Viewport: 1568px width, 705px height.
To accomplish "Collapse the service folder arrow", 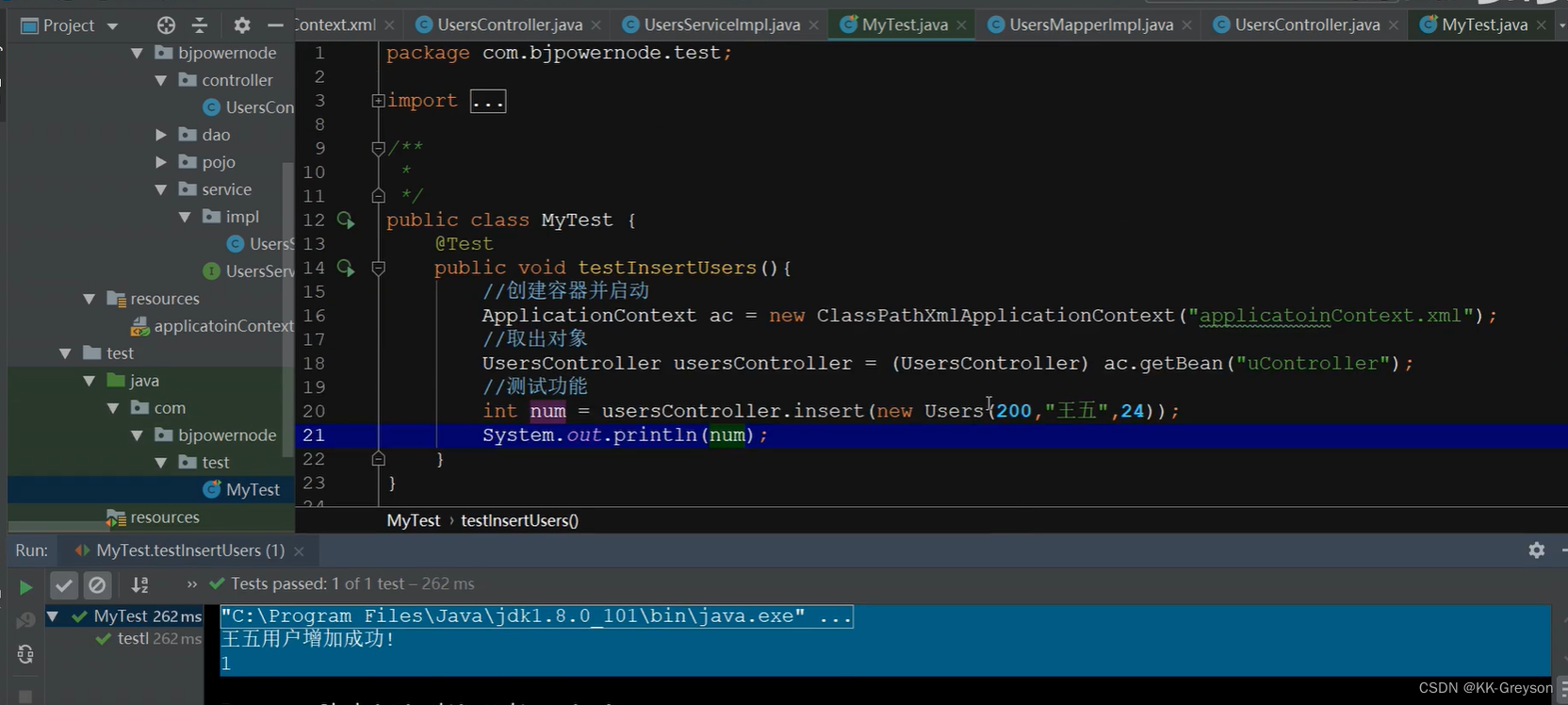I will 161,190.
